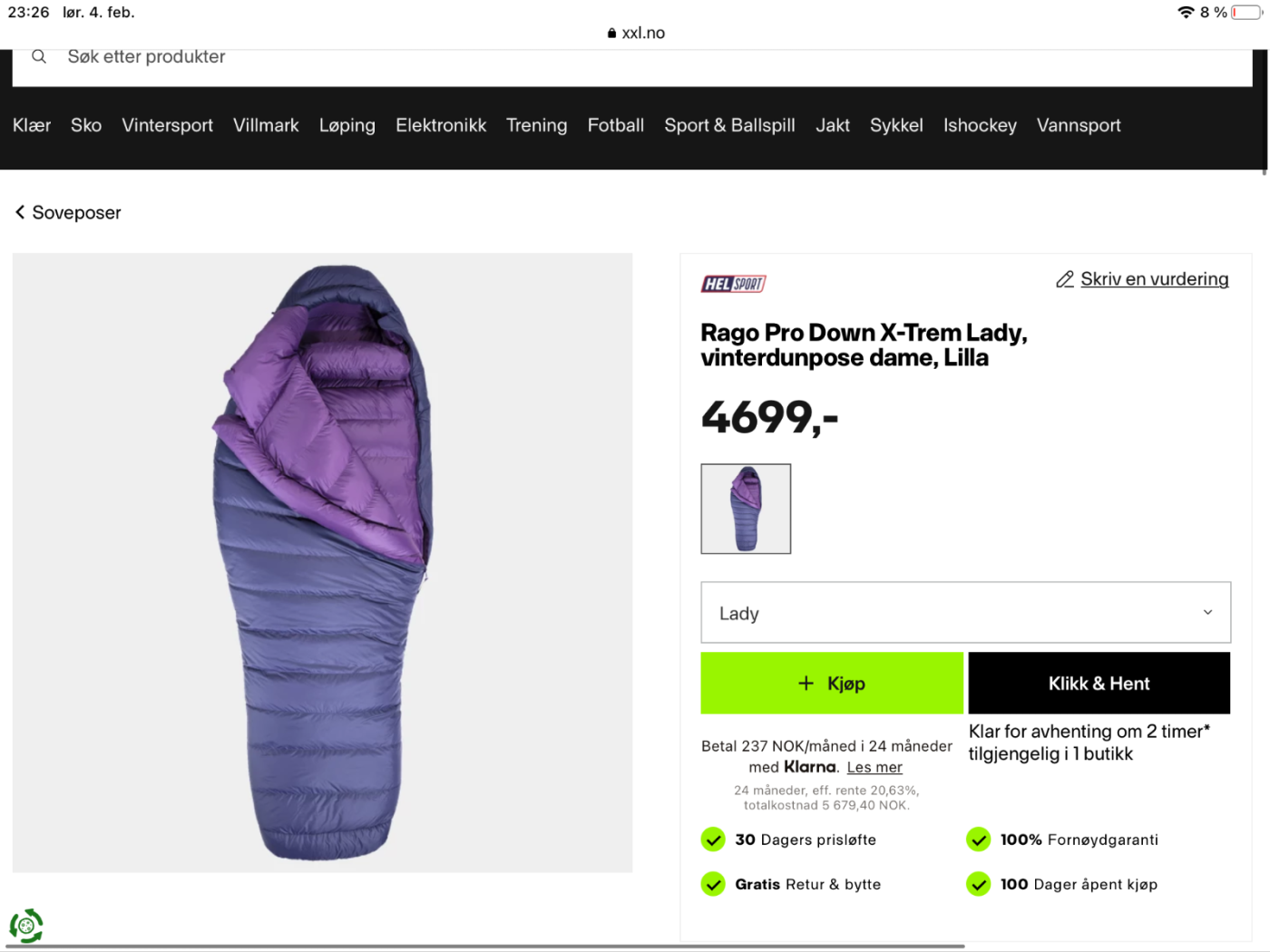Select the purple sleeping bag thumbnail
The height and width of the screenshot is (952, 1270).
pyautogui.click(x=746, y=509)
